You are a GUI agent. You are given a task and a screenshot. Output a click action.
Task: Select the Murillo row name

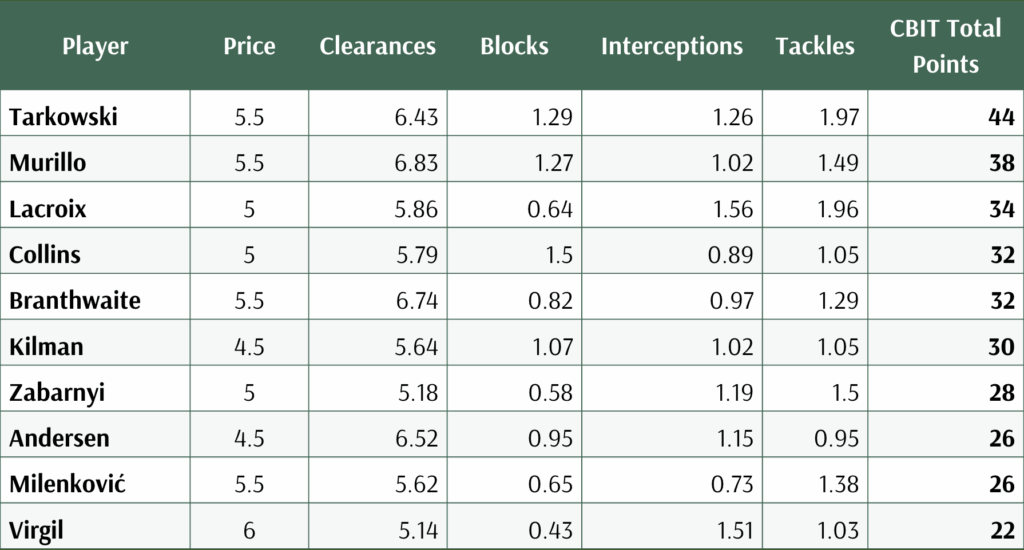tap(48, 163)
